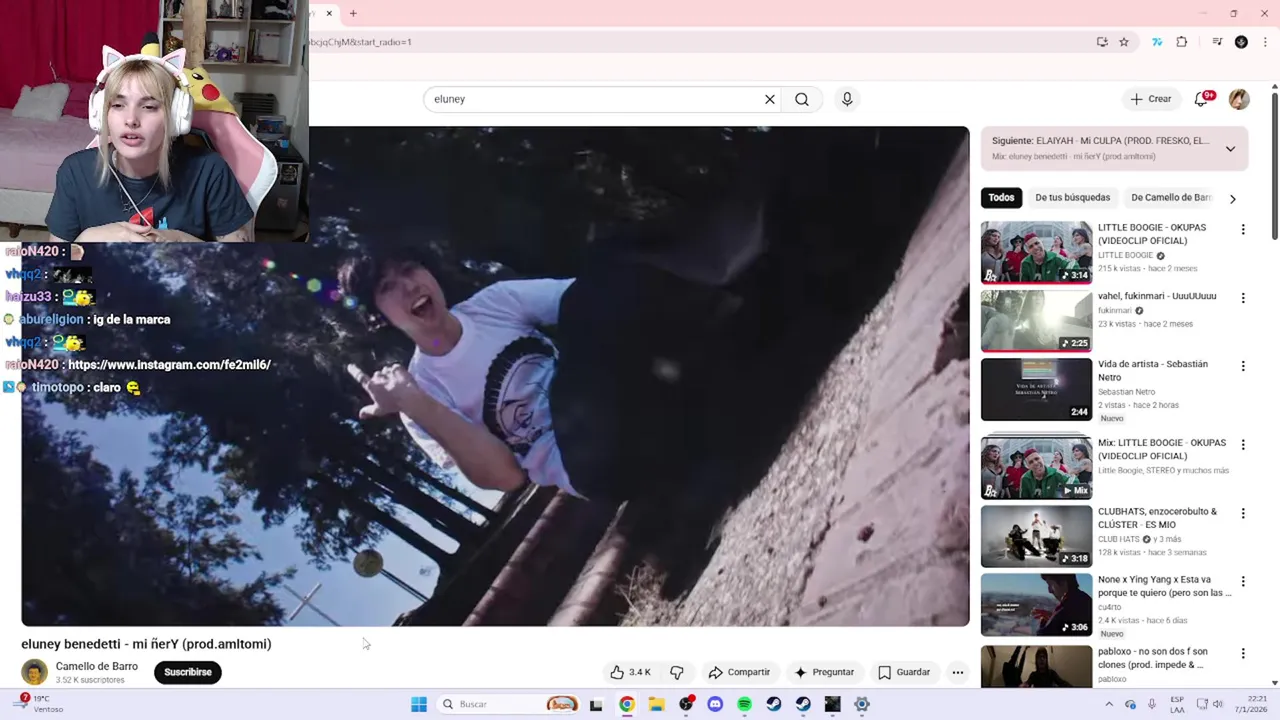Open options for pabloxo video
The image size is (1280, 720).
click(1243, 654)
